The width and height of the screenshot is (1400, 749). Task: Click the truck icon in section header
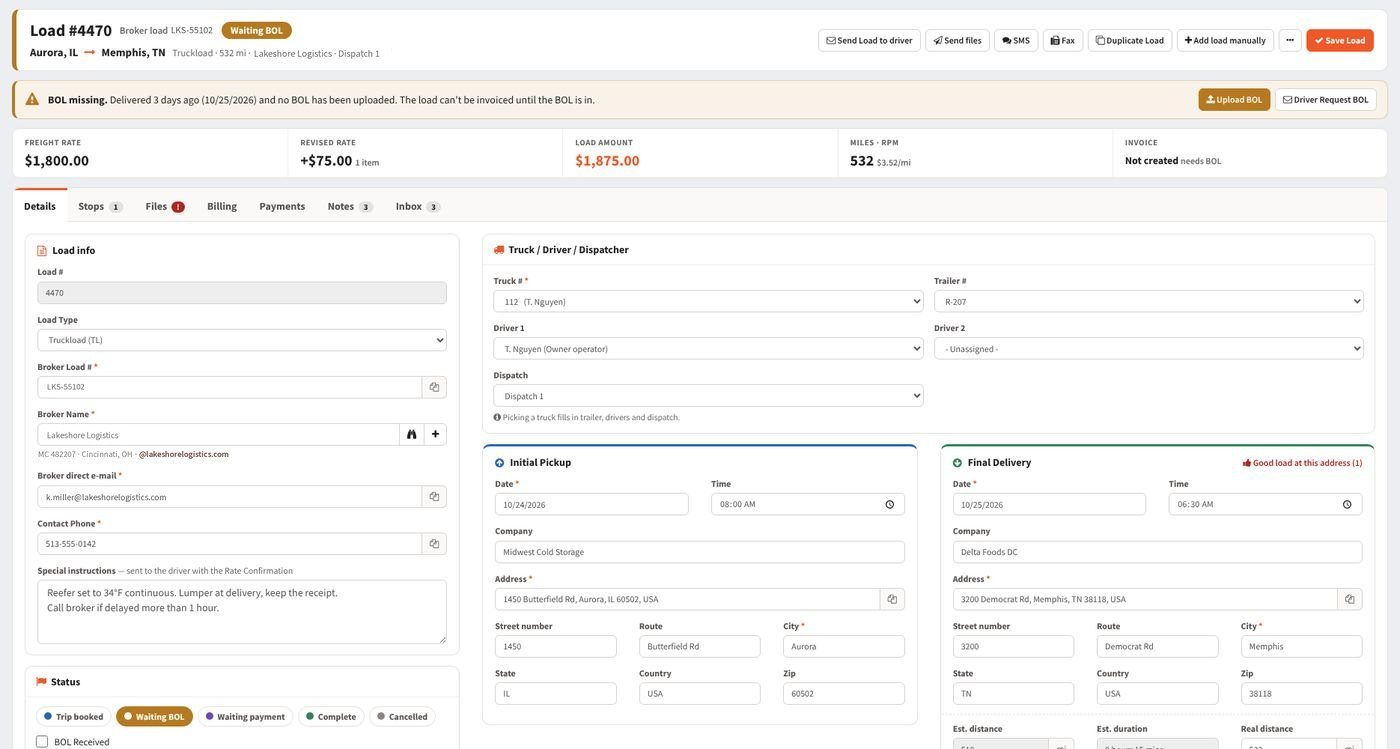pos(499,250)
